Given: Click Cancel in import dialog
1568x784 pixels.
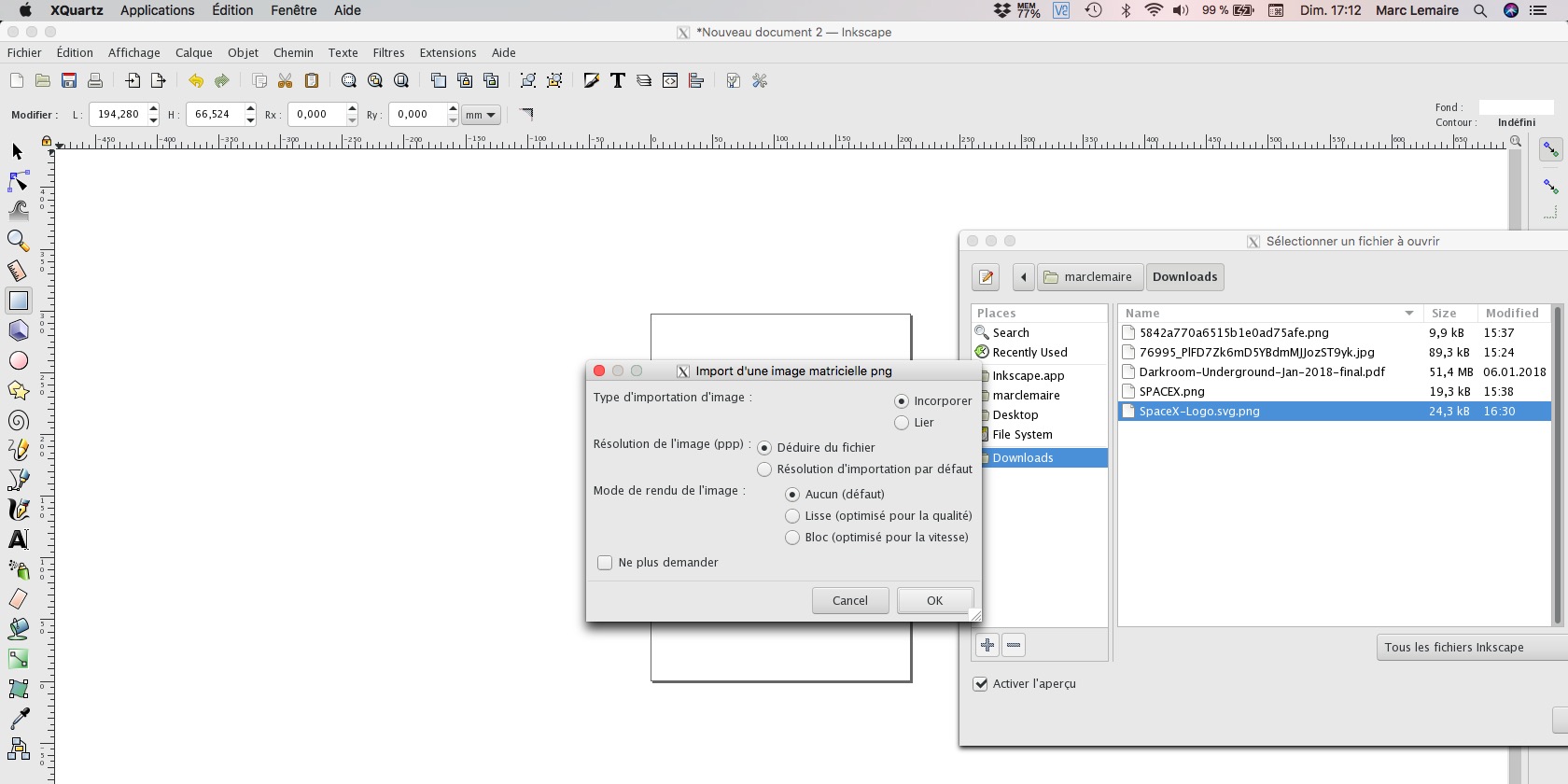Looking at the screenshot, I should click(x=850, y=601).
